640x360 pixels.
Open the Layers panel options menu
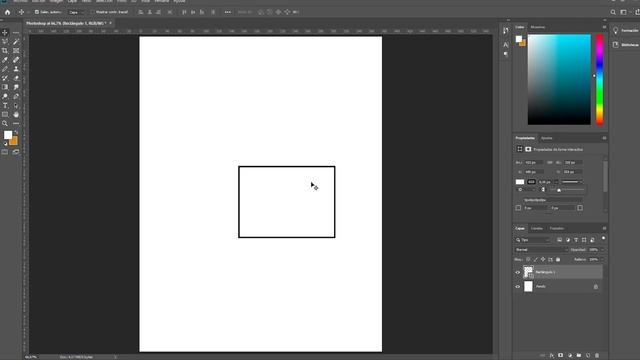click(x=604, y=229)
